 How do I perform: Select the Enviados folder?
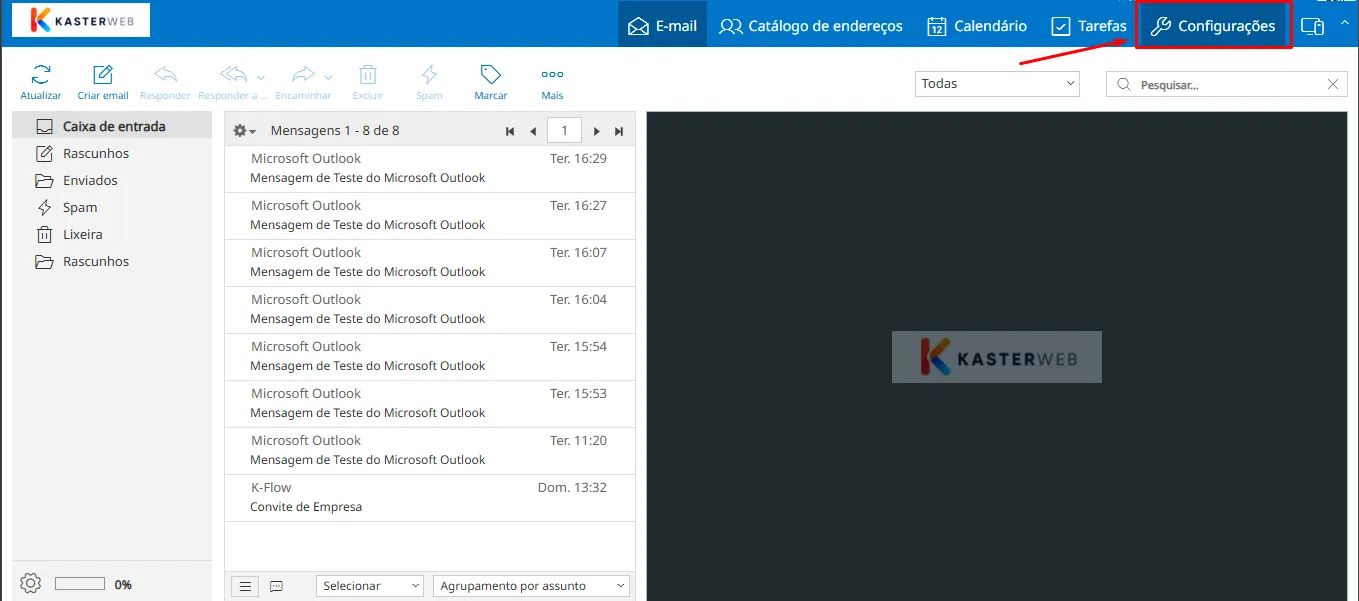[112, 181]
